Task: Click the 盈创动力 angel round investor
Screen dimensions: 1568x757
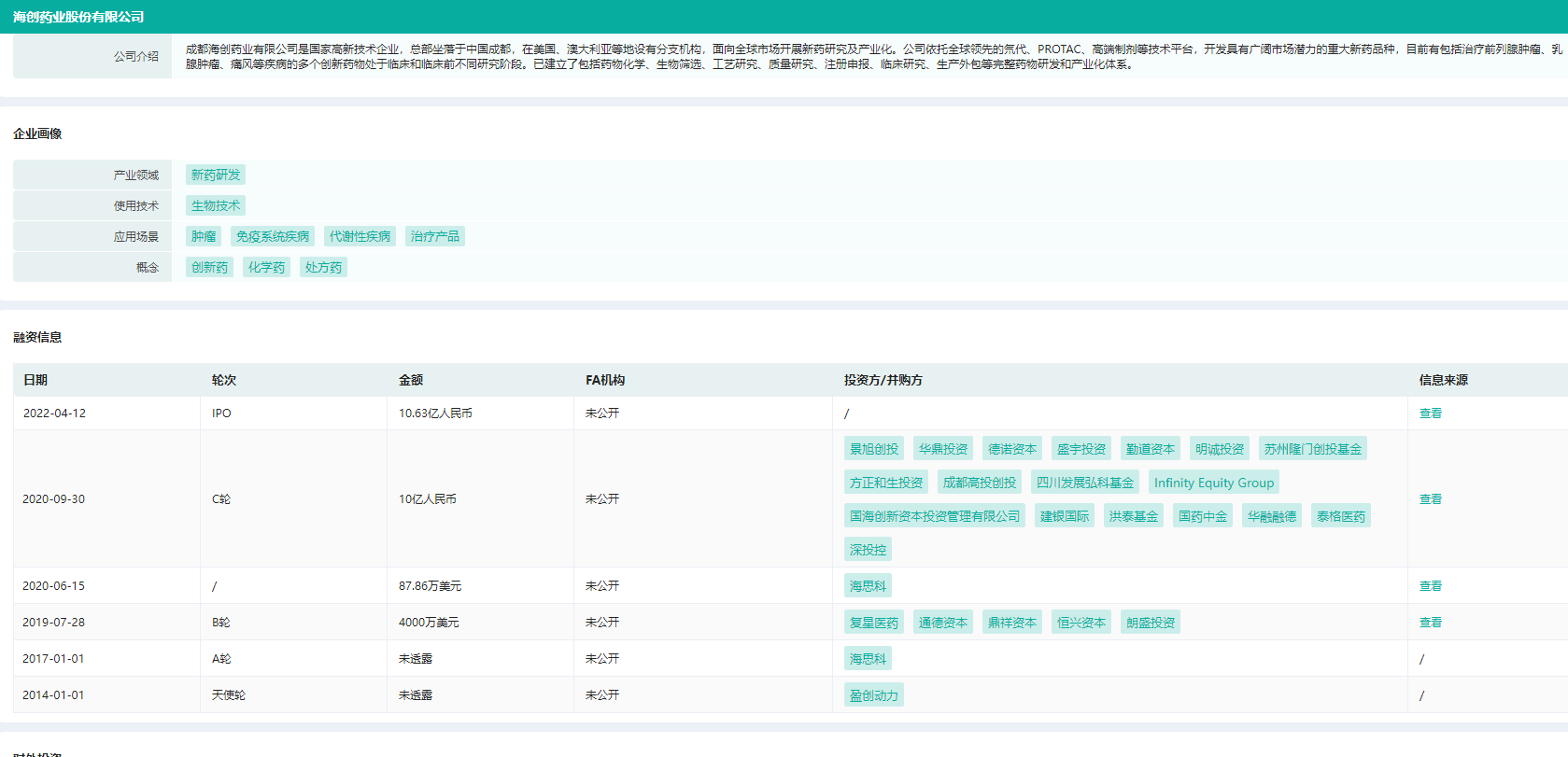Action: tap(873, 695)
